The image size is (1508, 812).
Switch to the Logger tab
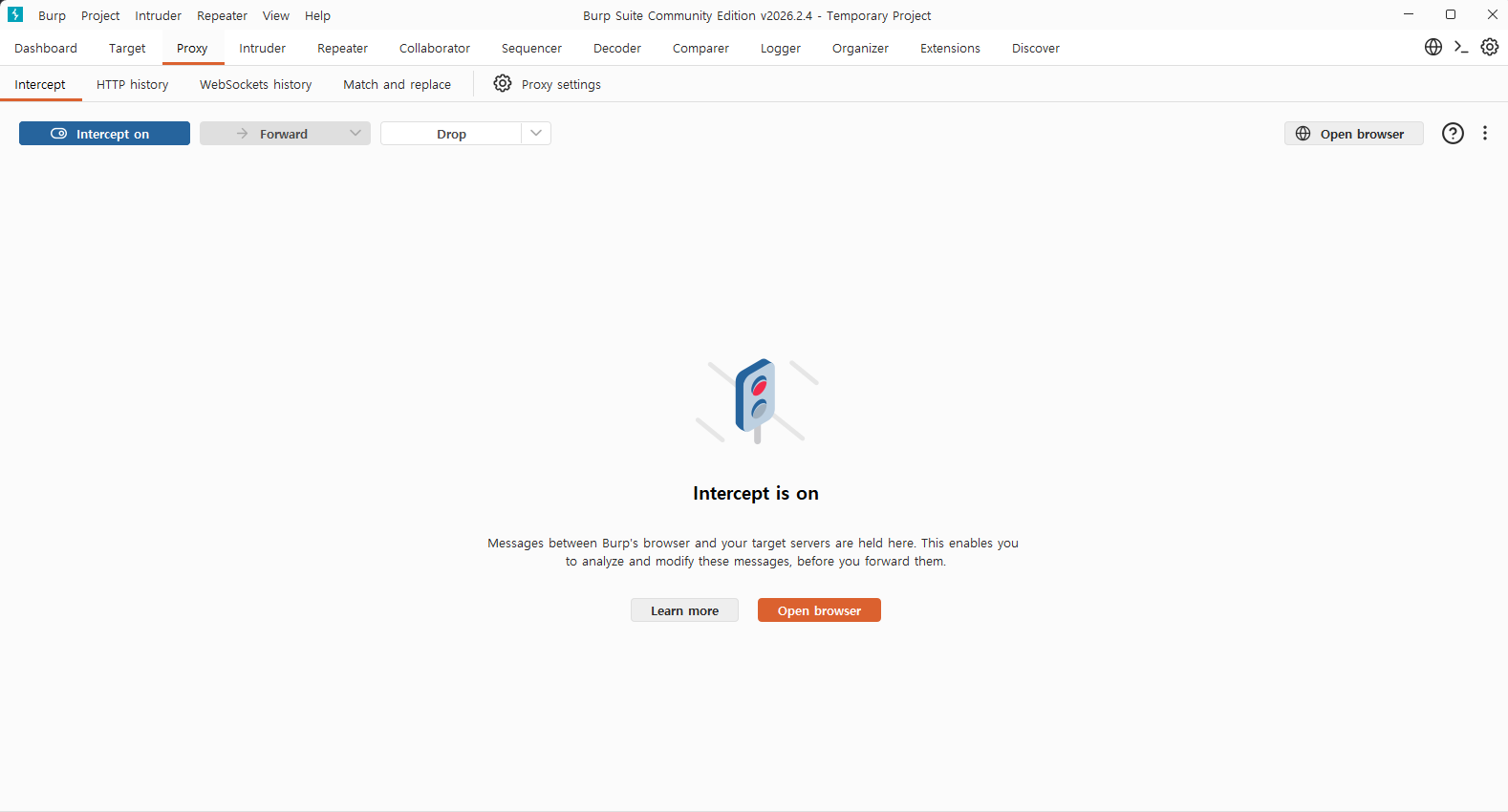click(x=781, y=48)
